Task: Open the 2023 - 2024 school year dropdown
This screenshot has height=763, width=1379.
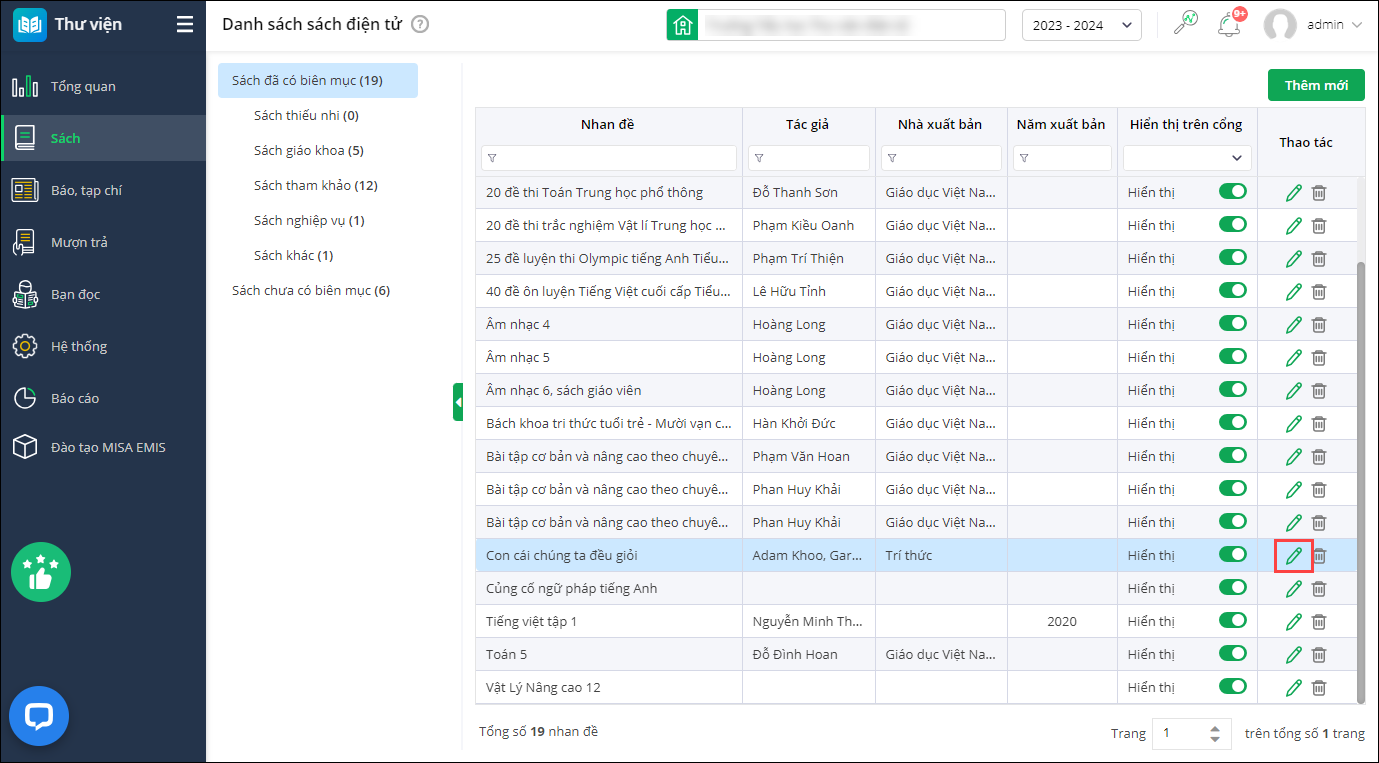Action: point(1082,25)
